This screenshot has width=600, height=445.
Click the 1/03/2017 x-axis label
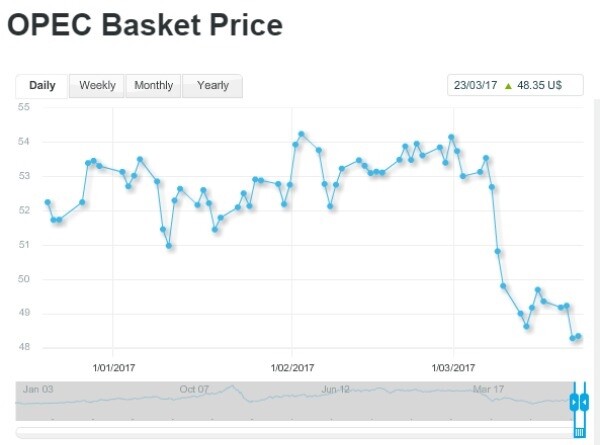pyautogui.click(x=453, y=366)
